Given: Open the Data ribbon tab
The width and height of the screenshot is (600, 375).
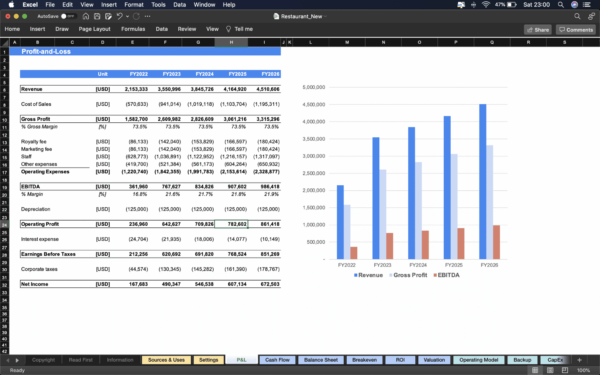Looking at the screenshot, I should point(161,29).
